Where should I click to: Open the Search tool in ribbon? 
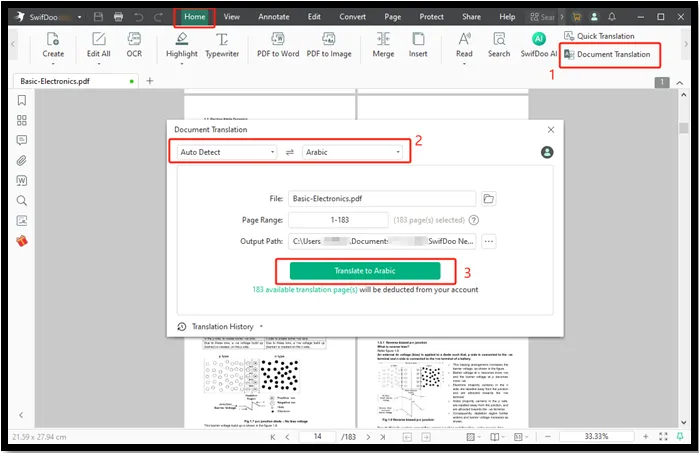point(499,45)
